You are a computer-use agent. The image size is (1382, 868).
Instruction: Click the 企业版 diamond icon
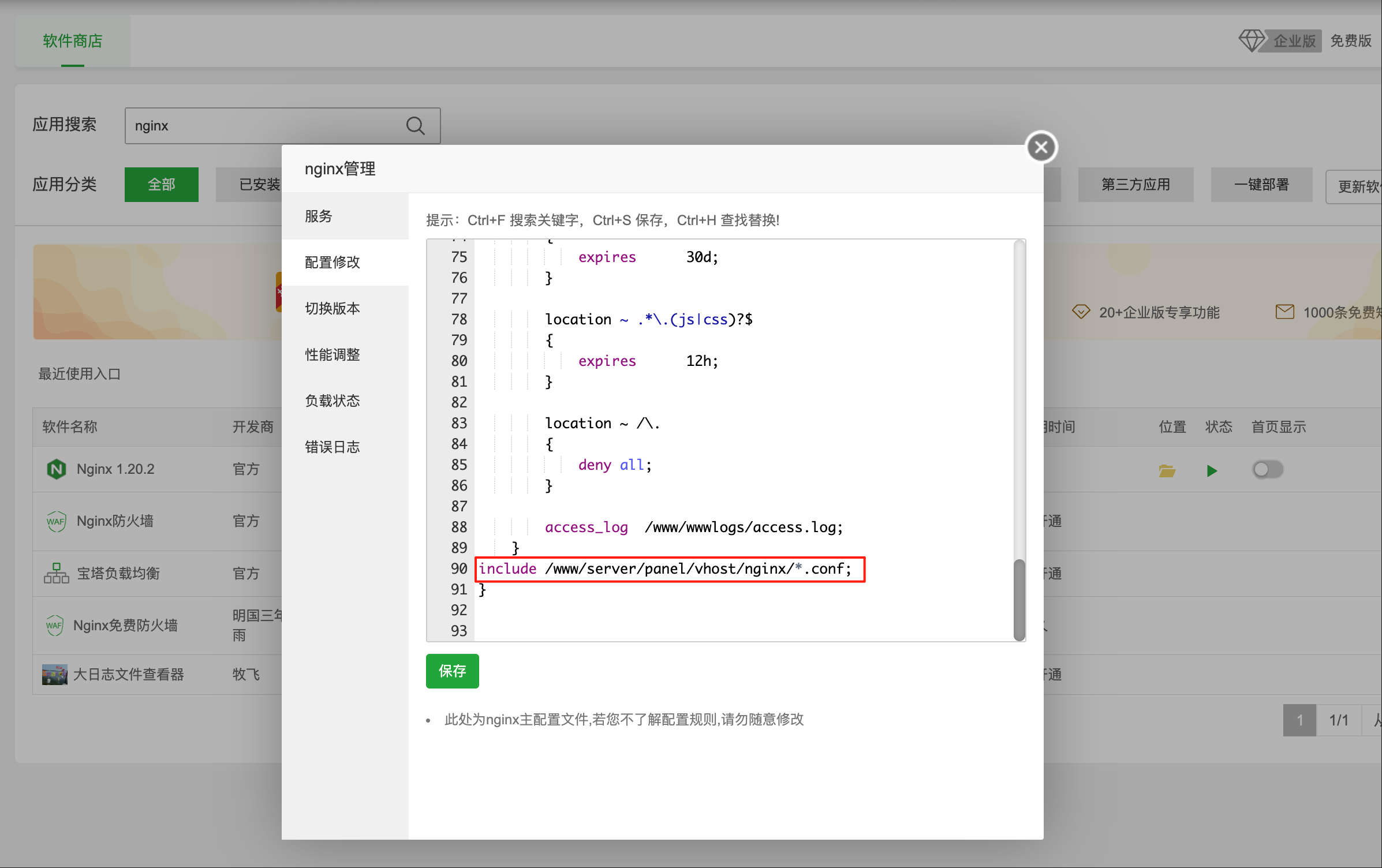pos(1251,40)
